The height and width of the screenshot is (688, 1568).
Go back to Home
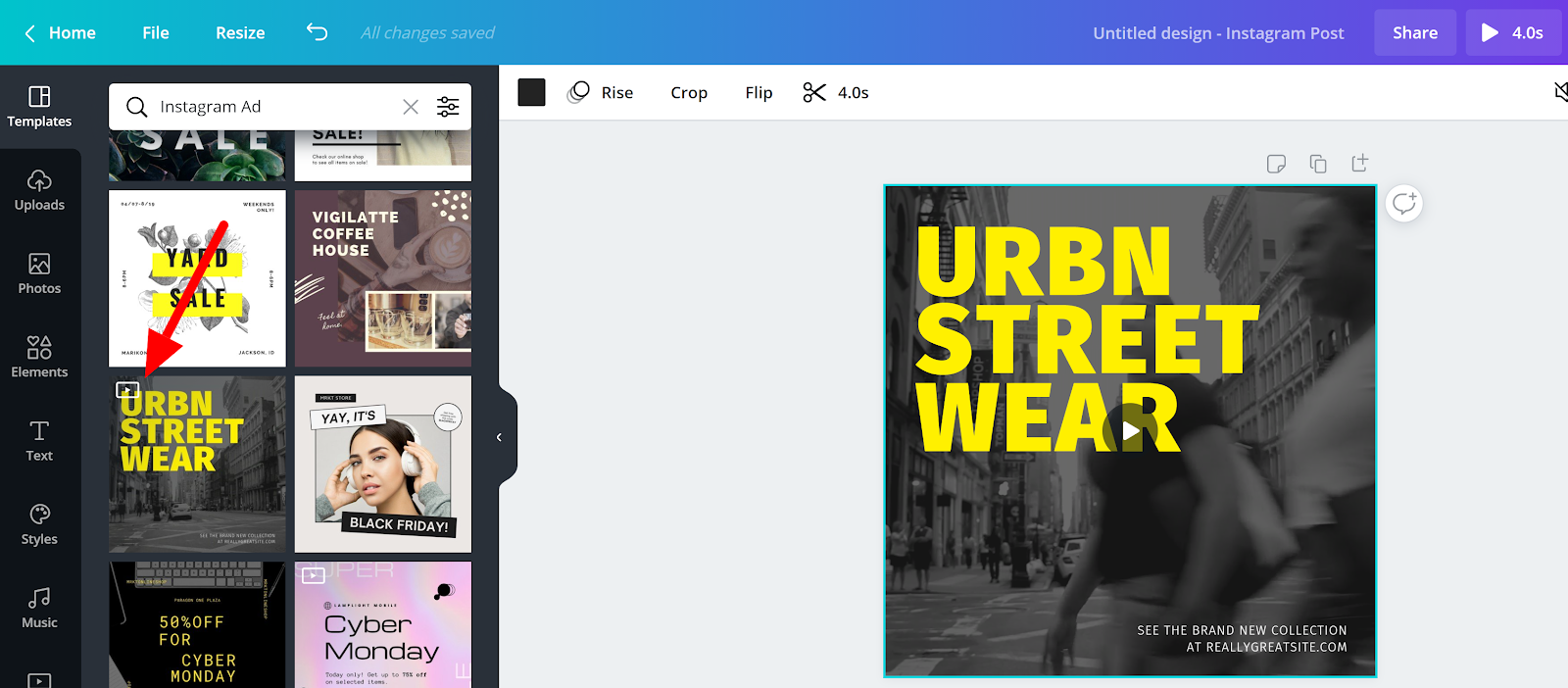pos(60,32)
